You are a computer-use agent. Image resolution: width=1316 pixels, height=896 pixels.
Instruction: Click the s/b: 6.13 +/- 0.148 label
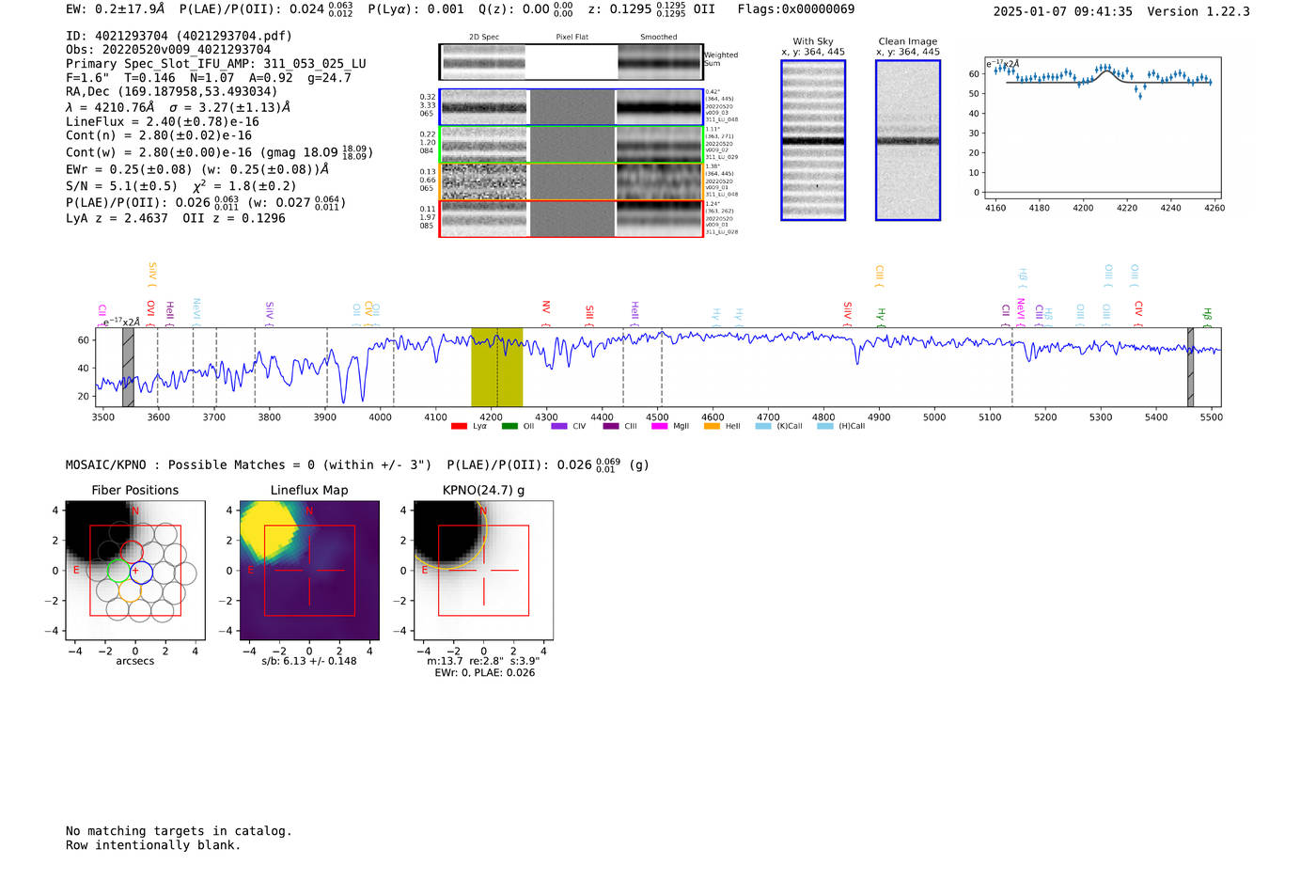(309, 661)
